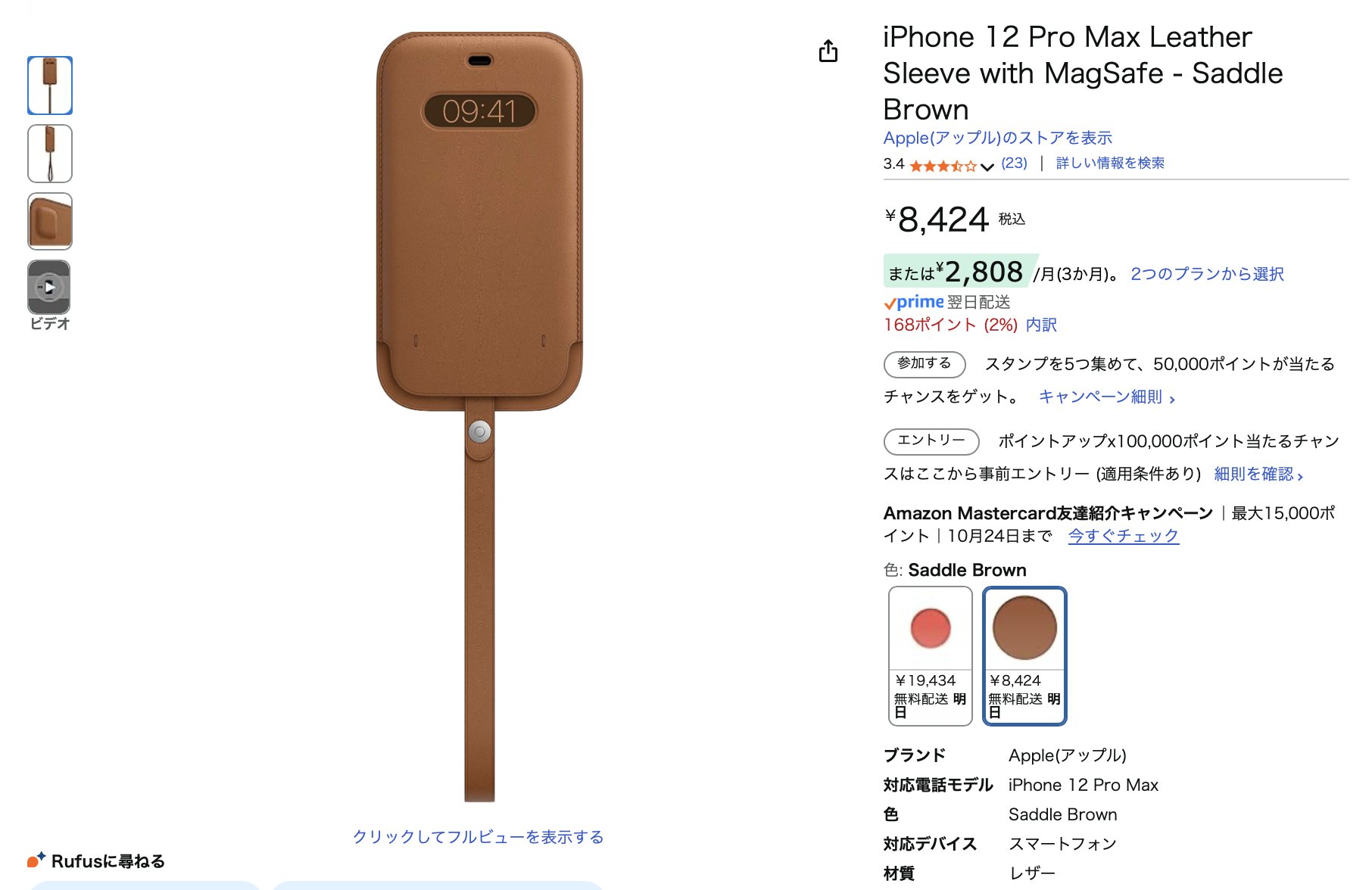Choose the Saddle Brown color swatch
Viewport: 1372px width, 890px height.
pyautogui.click(x=1024, y=656)
